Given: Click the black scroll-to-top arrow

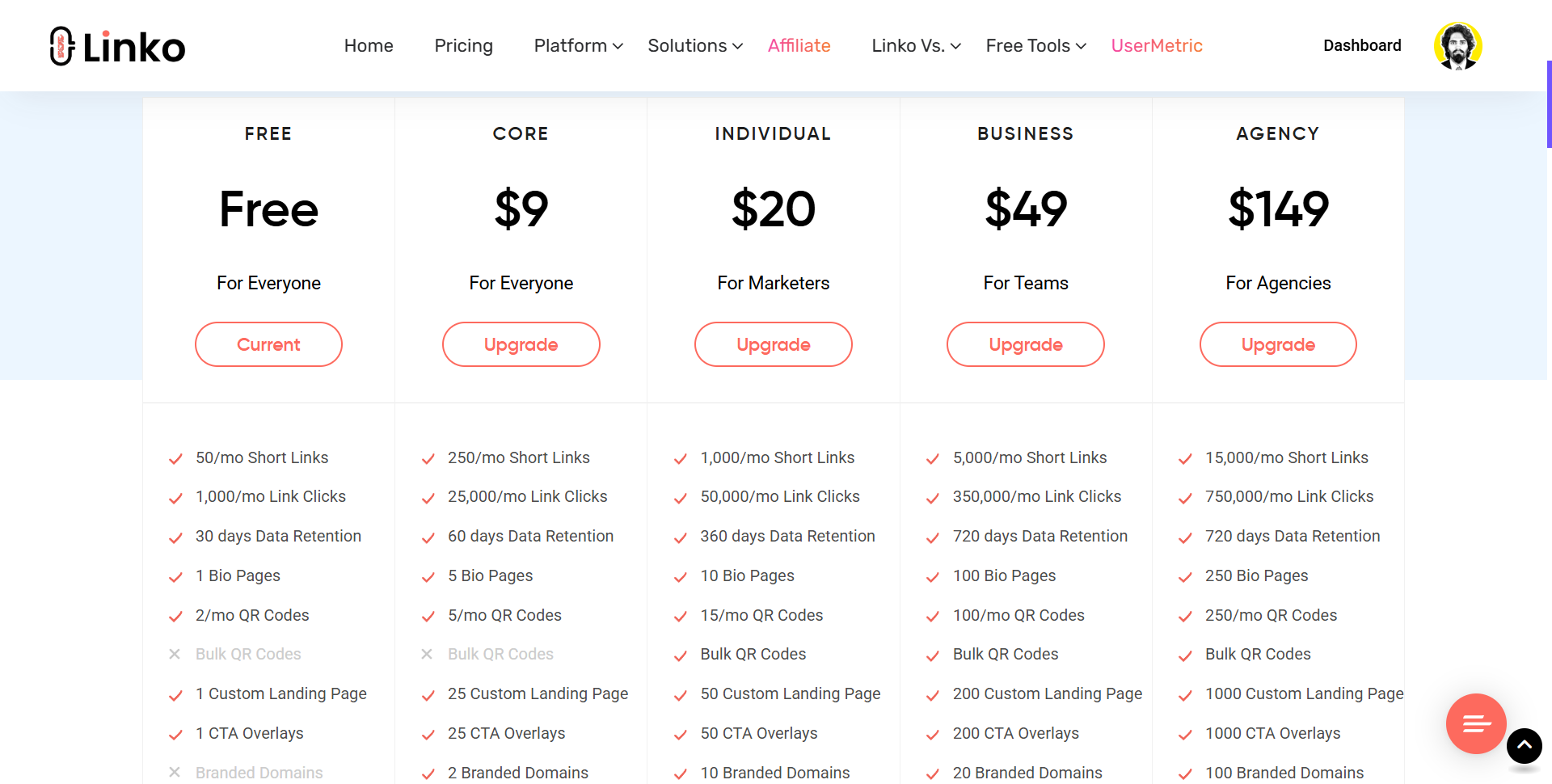Looking at the screenshot, I should 1525,745.
